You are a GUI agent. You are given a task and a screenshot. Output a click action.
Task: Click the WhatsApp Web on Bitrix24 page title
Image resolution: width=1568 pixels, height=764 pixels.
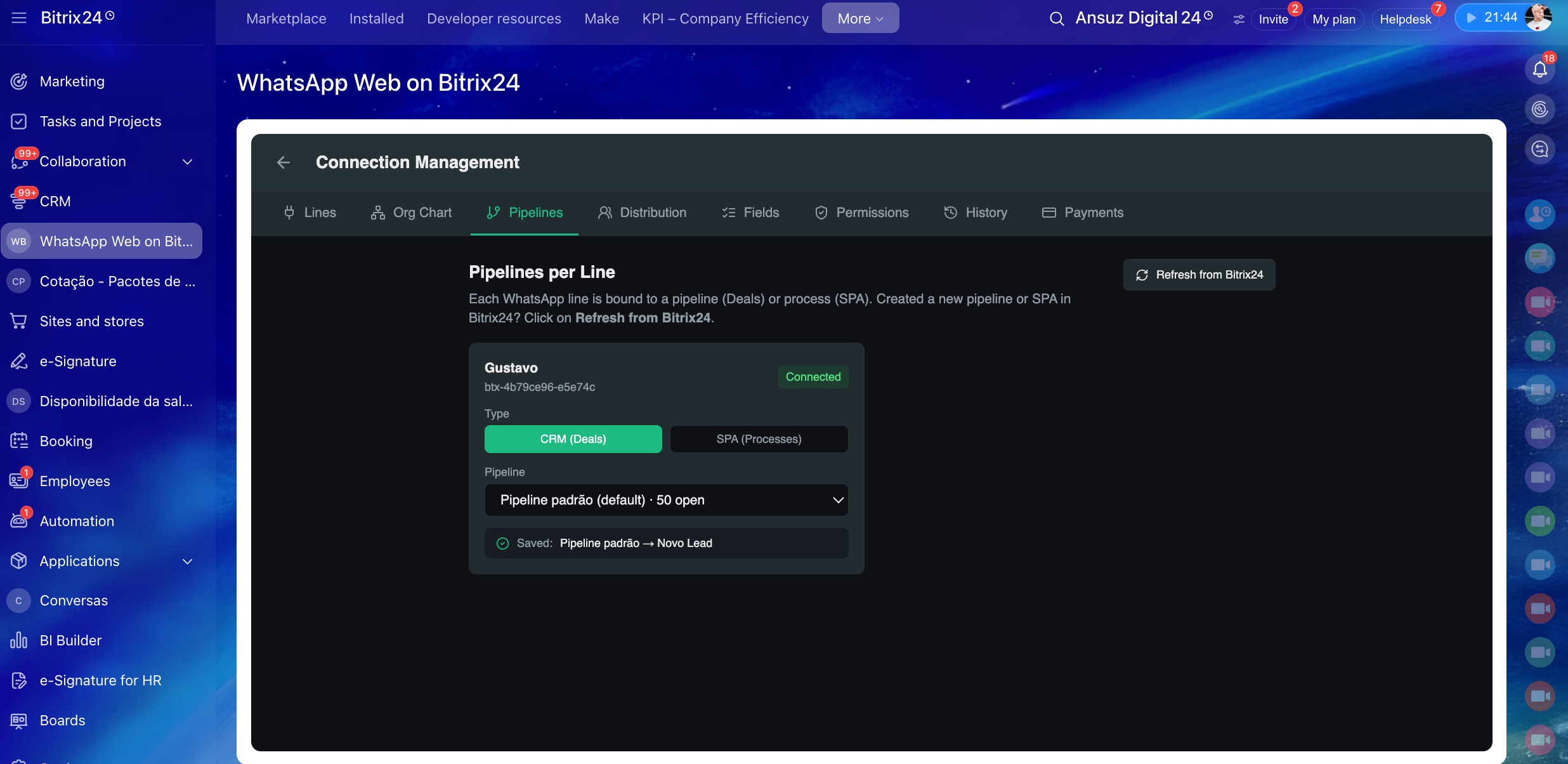click(379, 82)
